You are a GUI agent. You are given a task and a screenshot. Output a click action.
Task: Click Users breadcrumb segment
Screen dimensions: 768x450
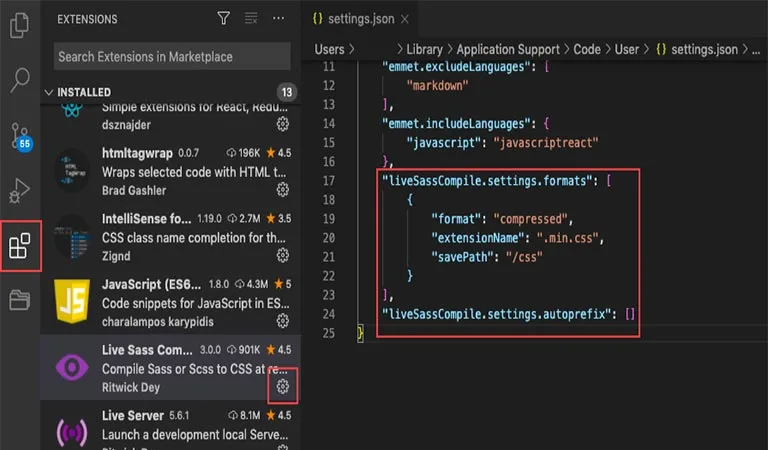329,49
